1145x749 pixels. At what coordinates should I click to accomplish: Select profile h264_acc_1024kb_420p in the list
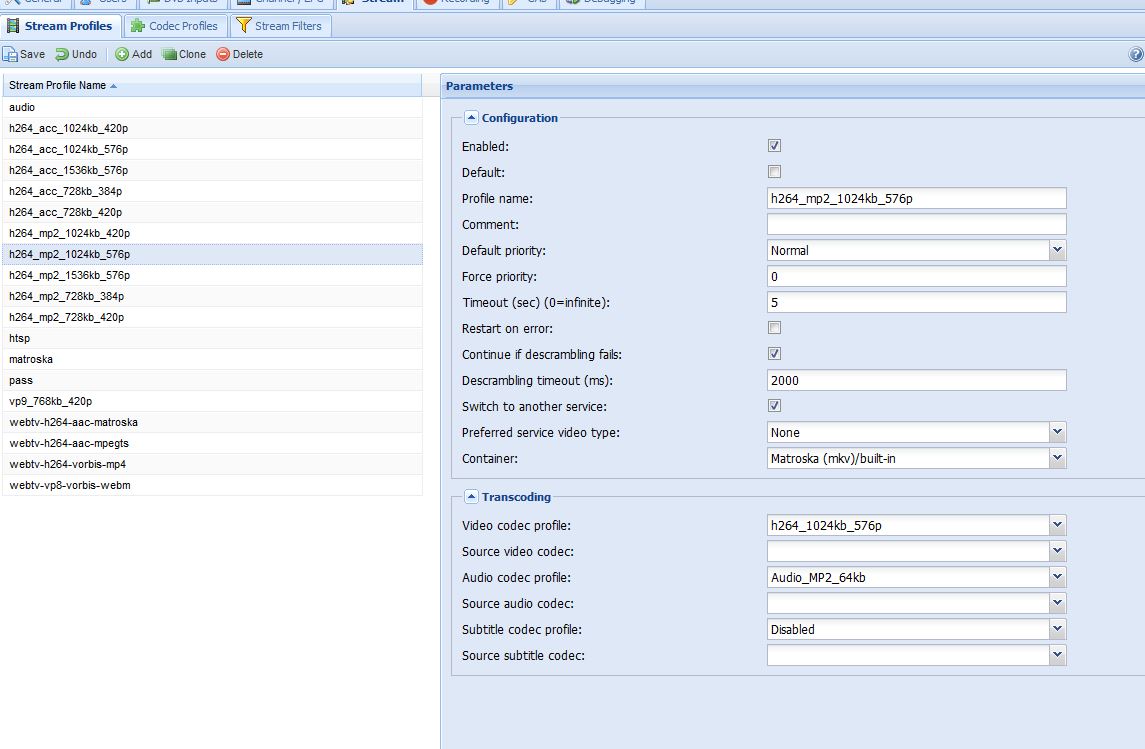click(212, 128)
